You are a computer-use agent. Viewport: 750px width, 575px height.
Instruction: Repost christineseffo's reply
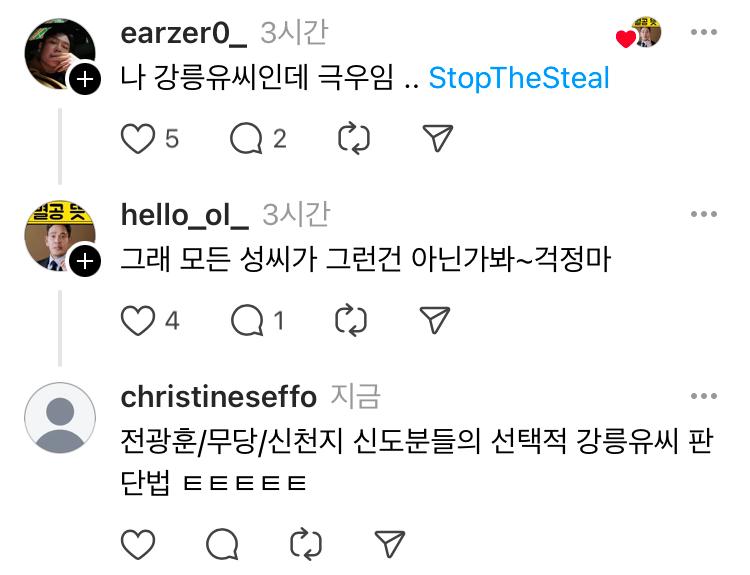tap(305, 545)
